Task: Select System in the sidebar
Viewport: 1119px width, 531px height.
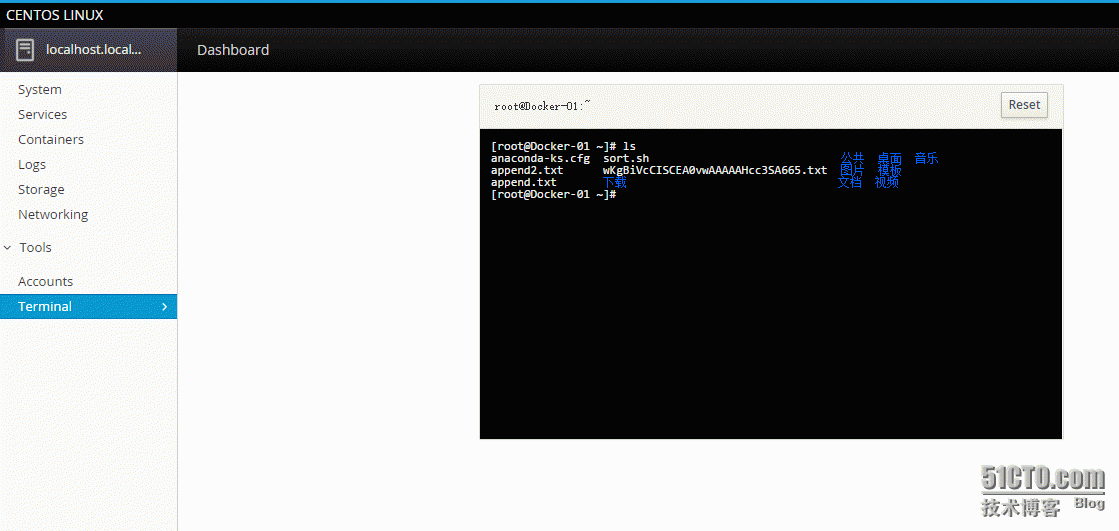Action: pyautogui.click(x=40, y=89)
